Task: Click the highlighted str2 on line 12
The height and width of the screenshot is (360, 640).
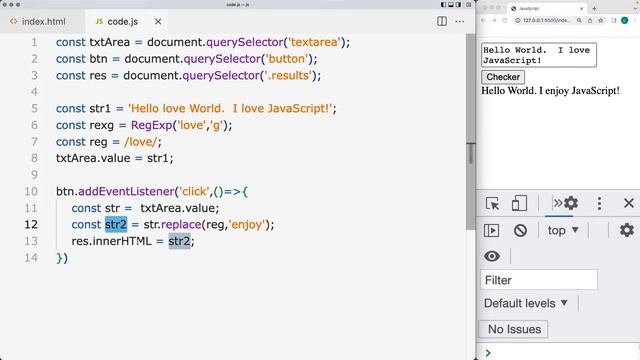Action: (116, 224)
